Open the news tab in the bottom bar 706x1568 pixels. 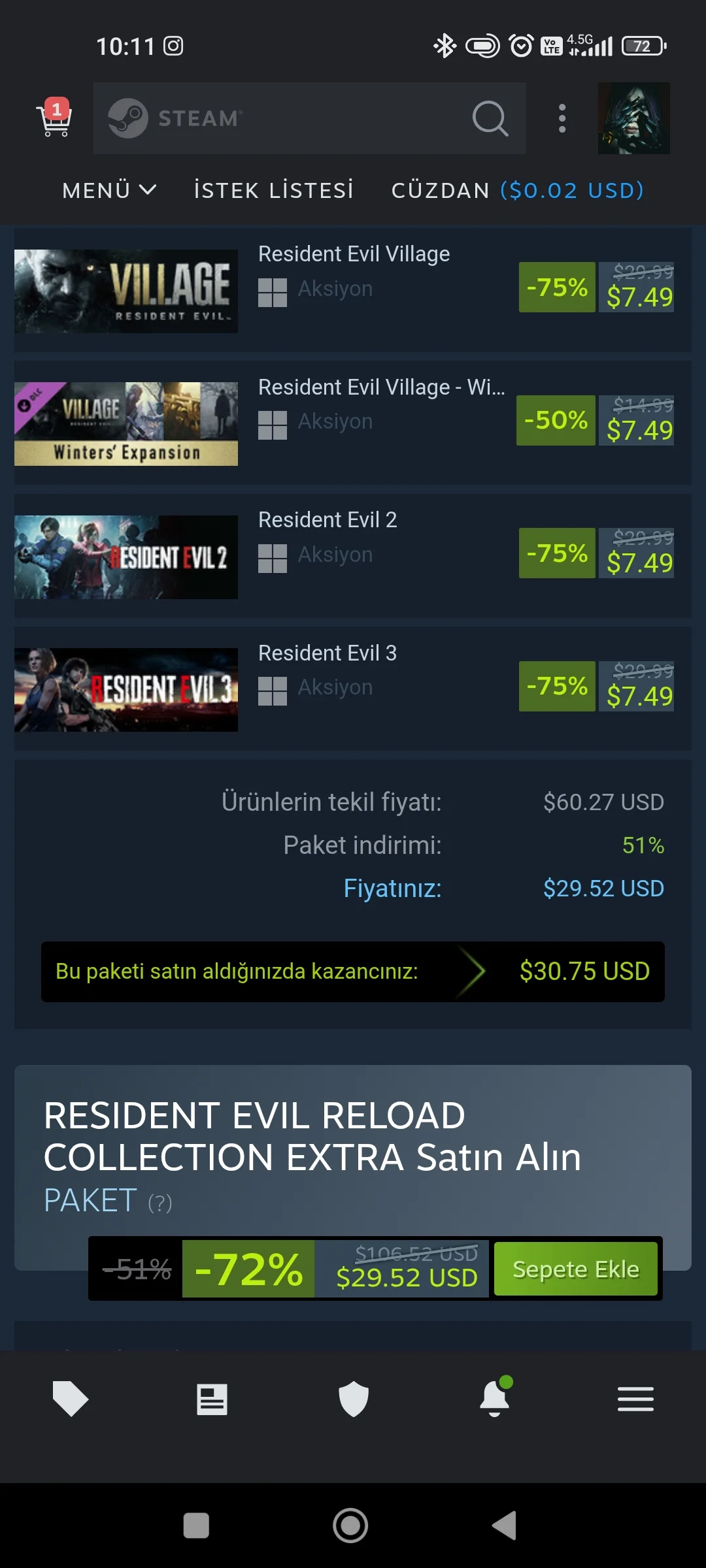tap(212, 1399)
